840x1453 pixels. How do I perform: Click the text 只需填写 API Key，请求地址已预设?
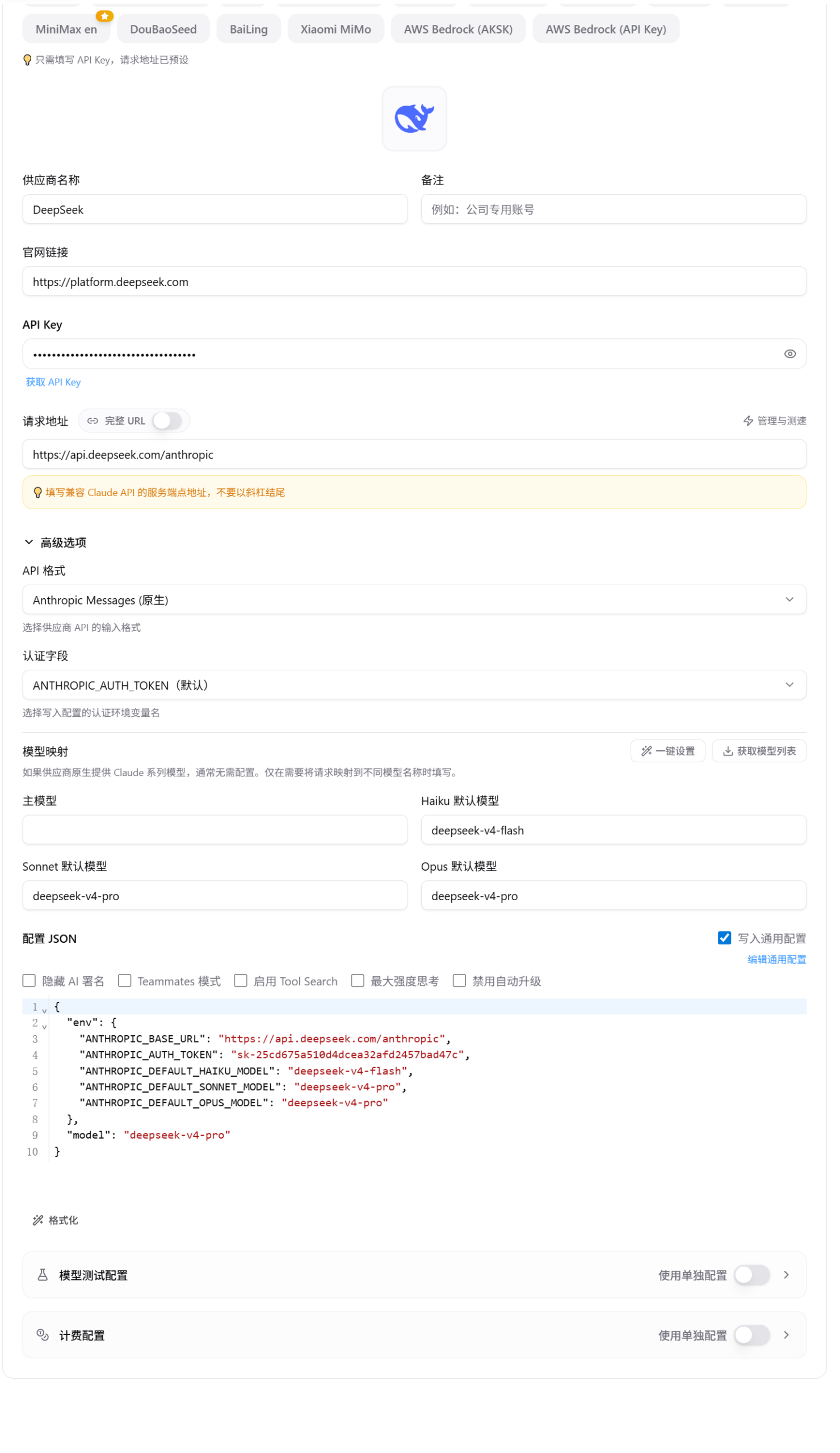(x=112, y=60)
